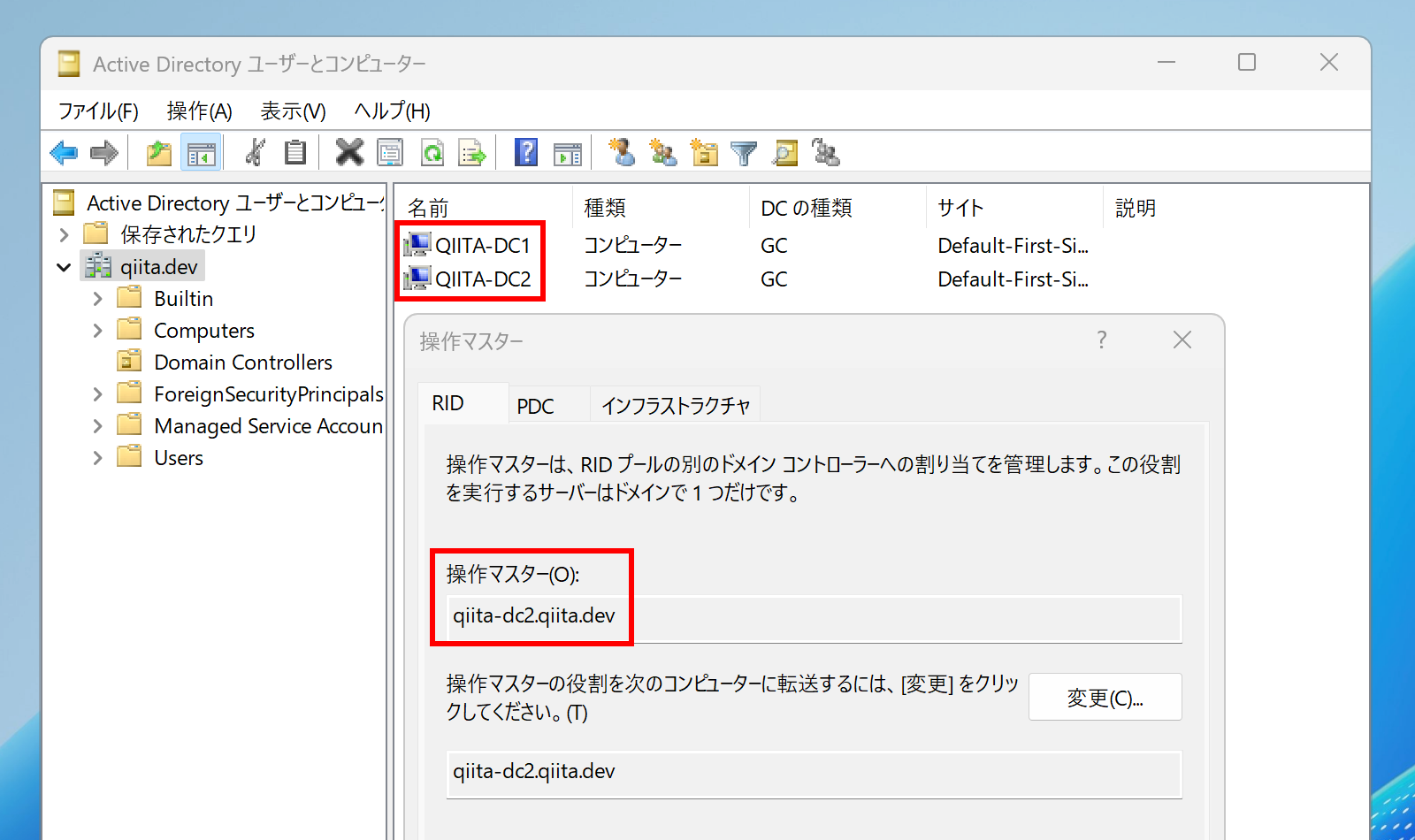Select the Domain Controllers OU
Screen dimensions: 1415x840
pos(243,363)
